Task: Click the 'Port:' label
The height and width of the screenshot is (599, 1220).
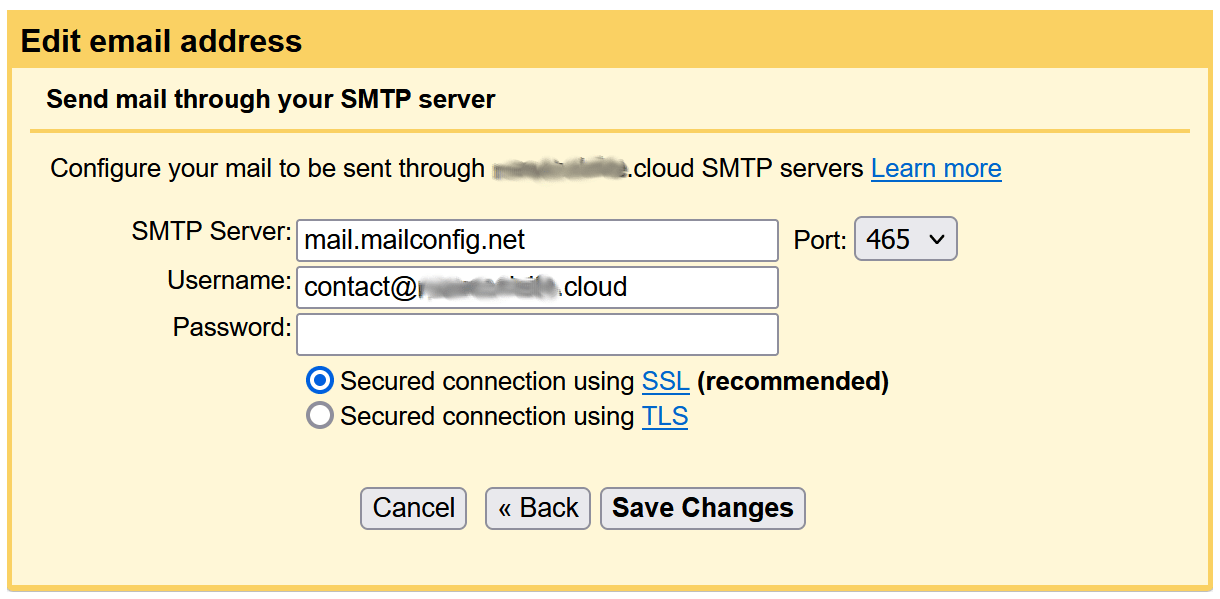Action: (x=820, y=240)
